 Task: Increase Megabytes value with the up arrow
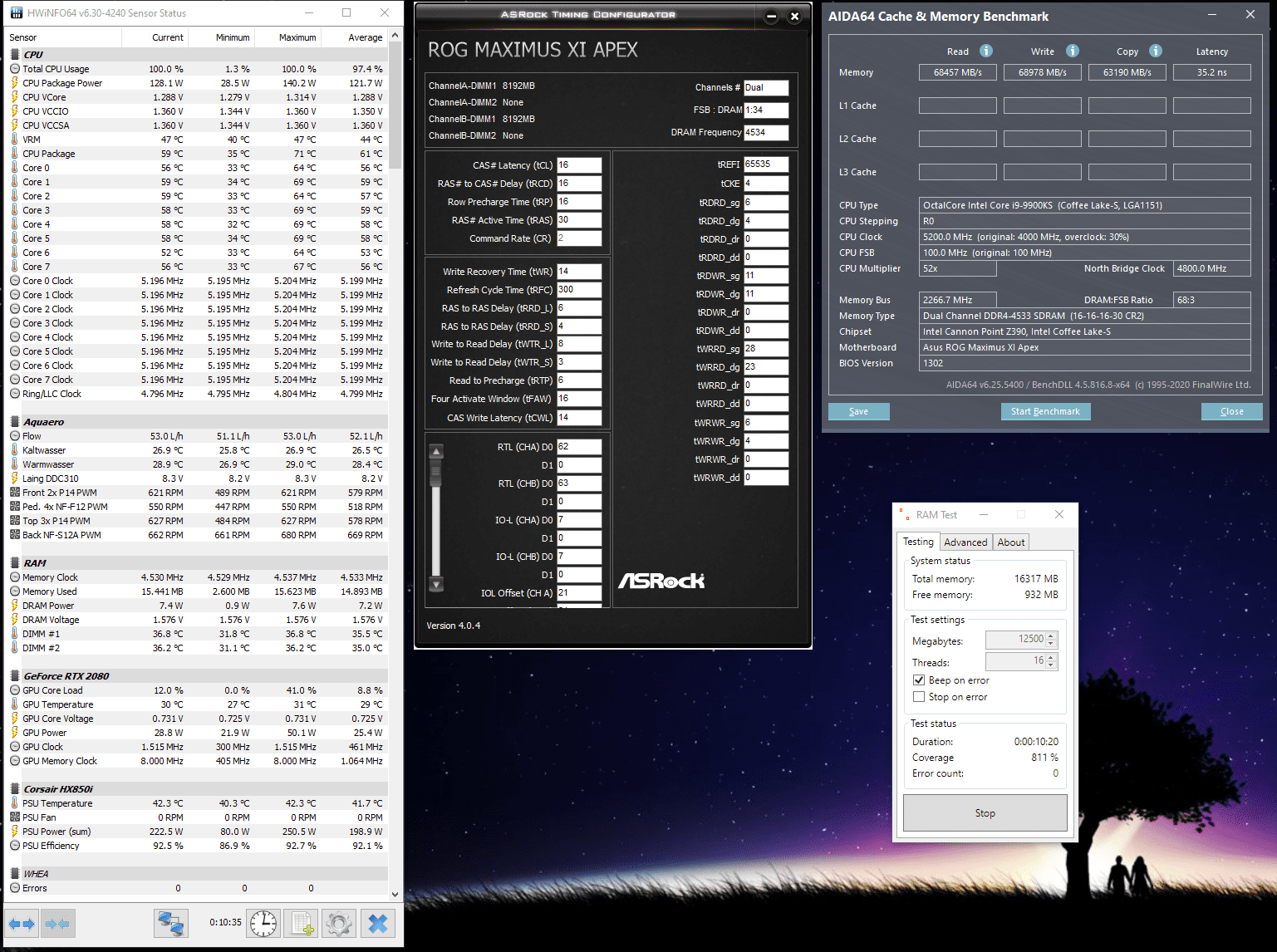pyautogui.click(x=1051, y=635)
